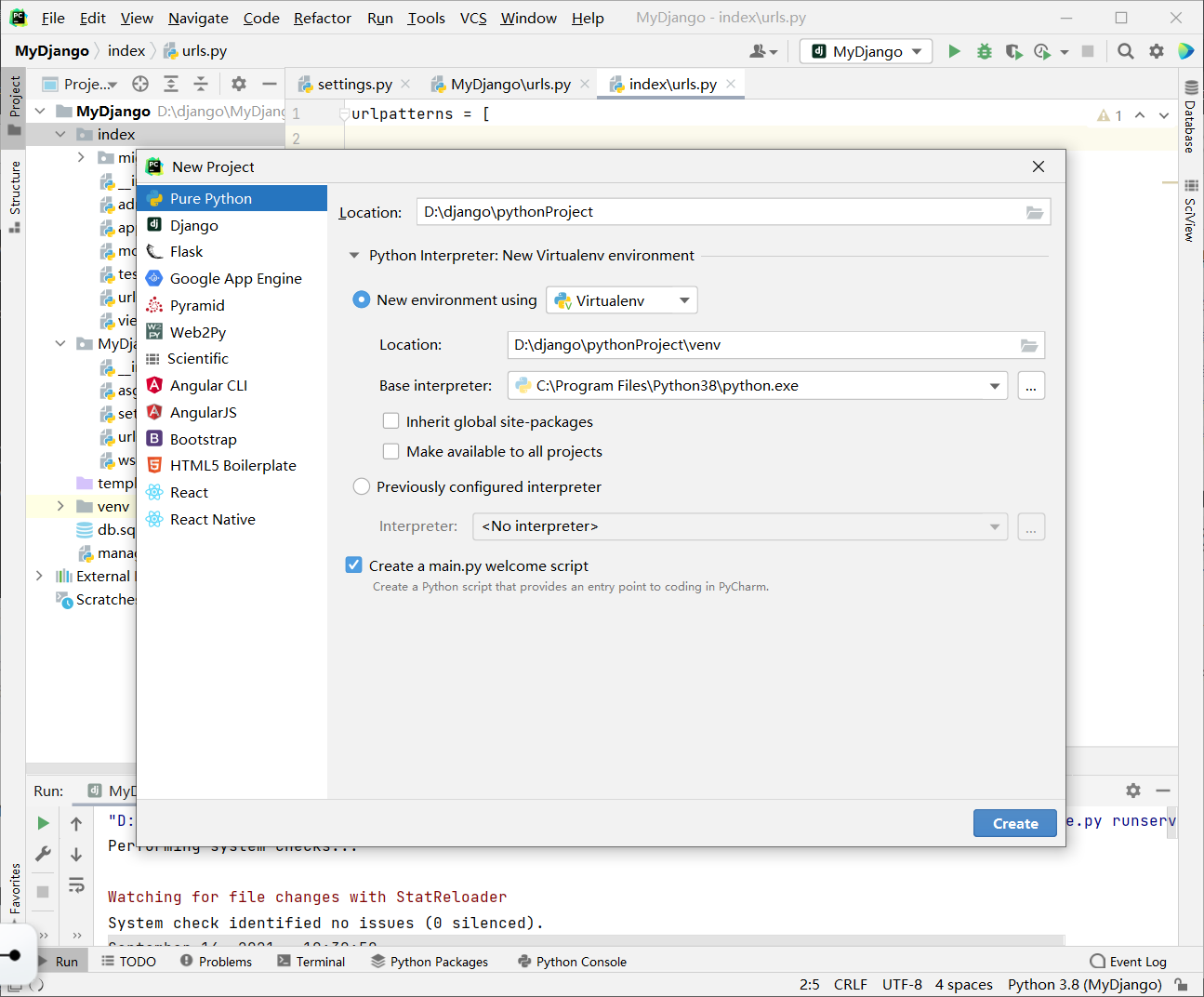Uncheck Create a main.py welcome script
1204x997 pixels.
(353, 565)
